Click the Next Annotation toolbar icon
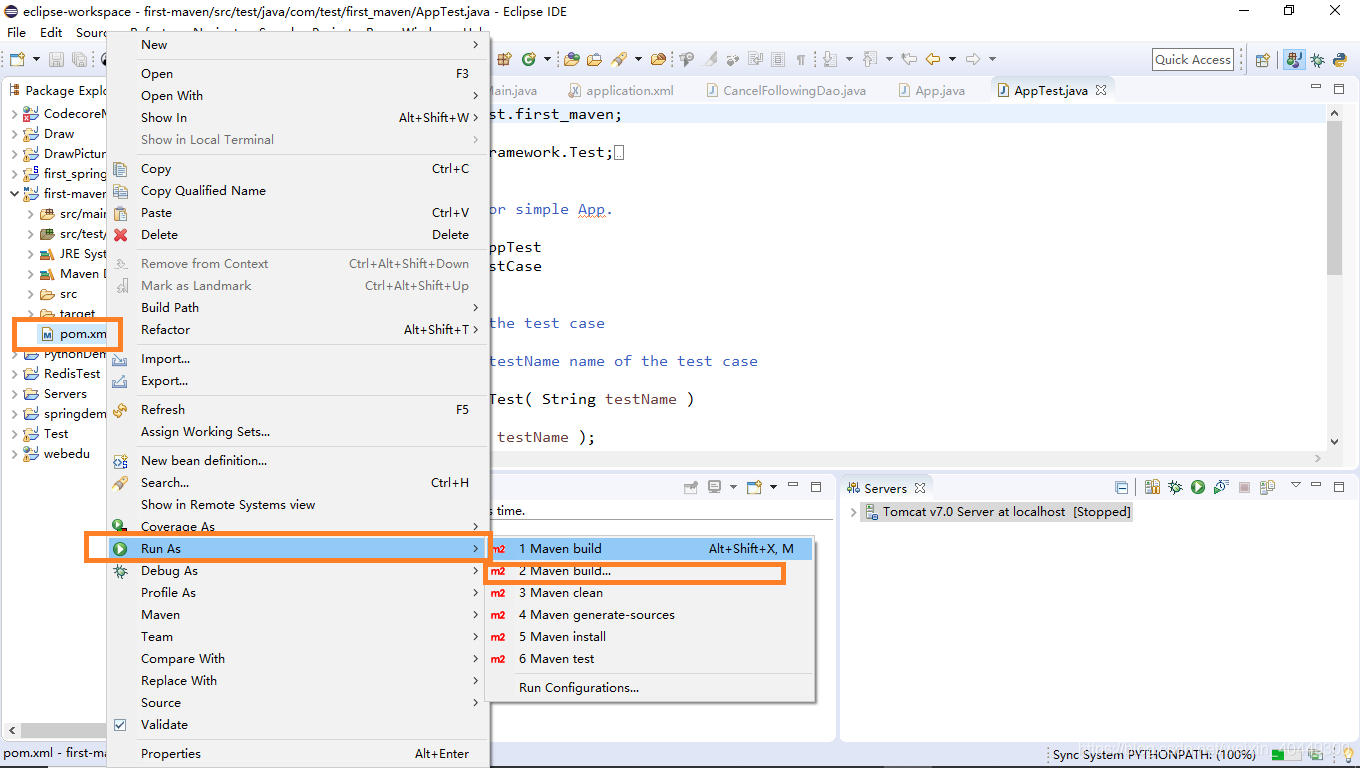The width and height of the screenshot is (1360, 768). point(830,59)
